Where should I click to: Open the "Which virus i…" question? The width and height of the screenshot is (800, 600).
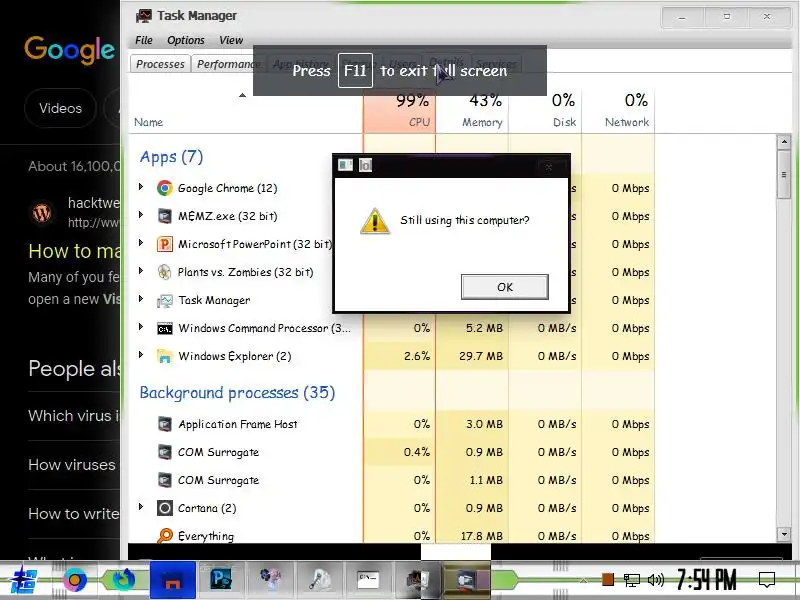[74, 415]
